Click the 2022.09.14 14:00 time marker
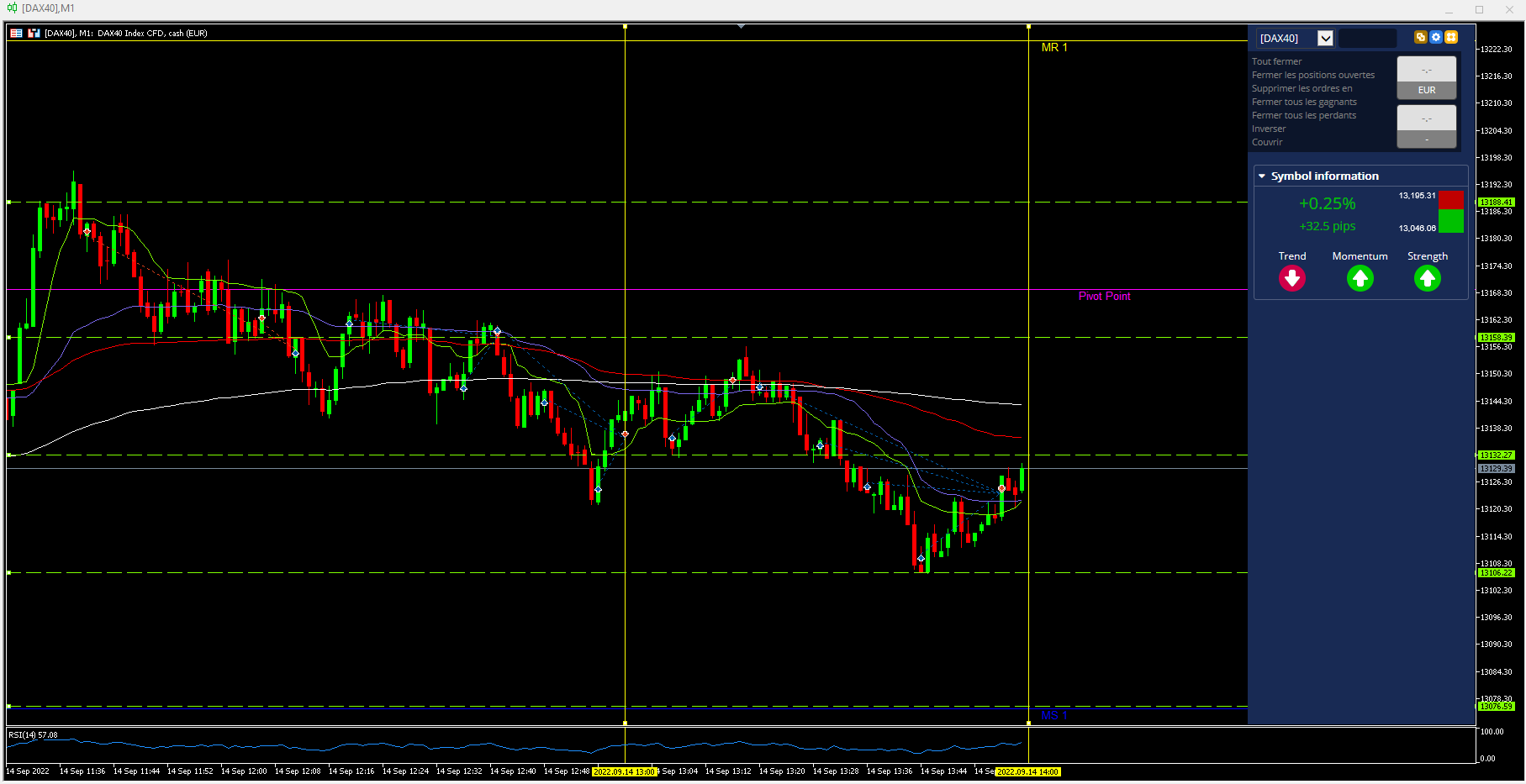 point(1027,771)
